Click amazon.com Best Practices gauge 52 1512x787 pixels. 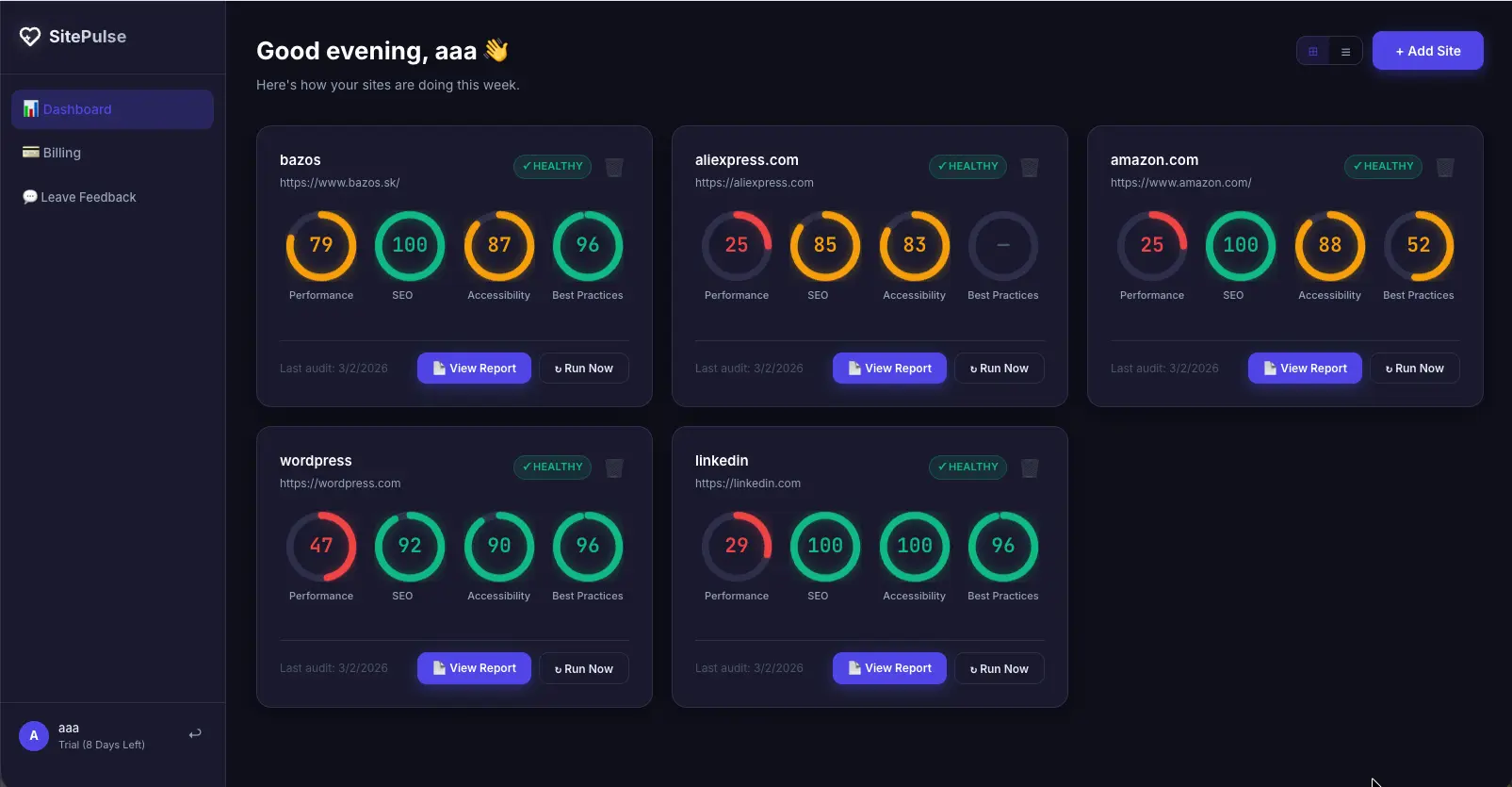(x=1419, y=245)
